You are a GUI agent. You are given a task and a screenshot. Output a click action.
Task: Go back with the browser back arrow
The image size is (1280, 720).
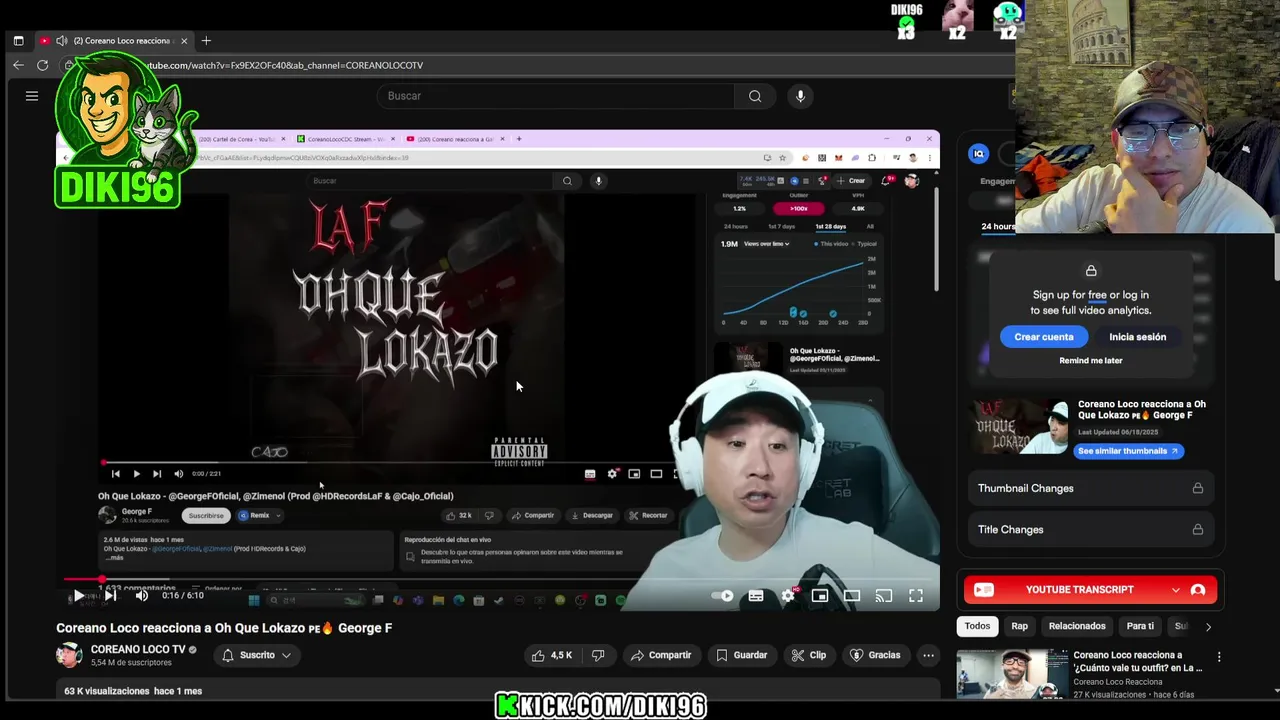point(18,65)
